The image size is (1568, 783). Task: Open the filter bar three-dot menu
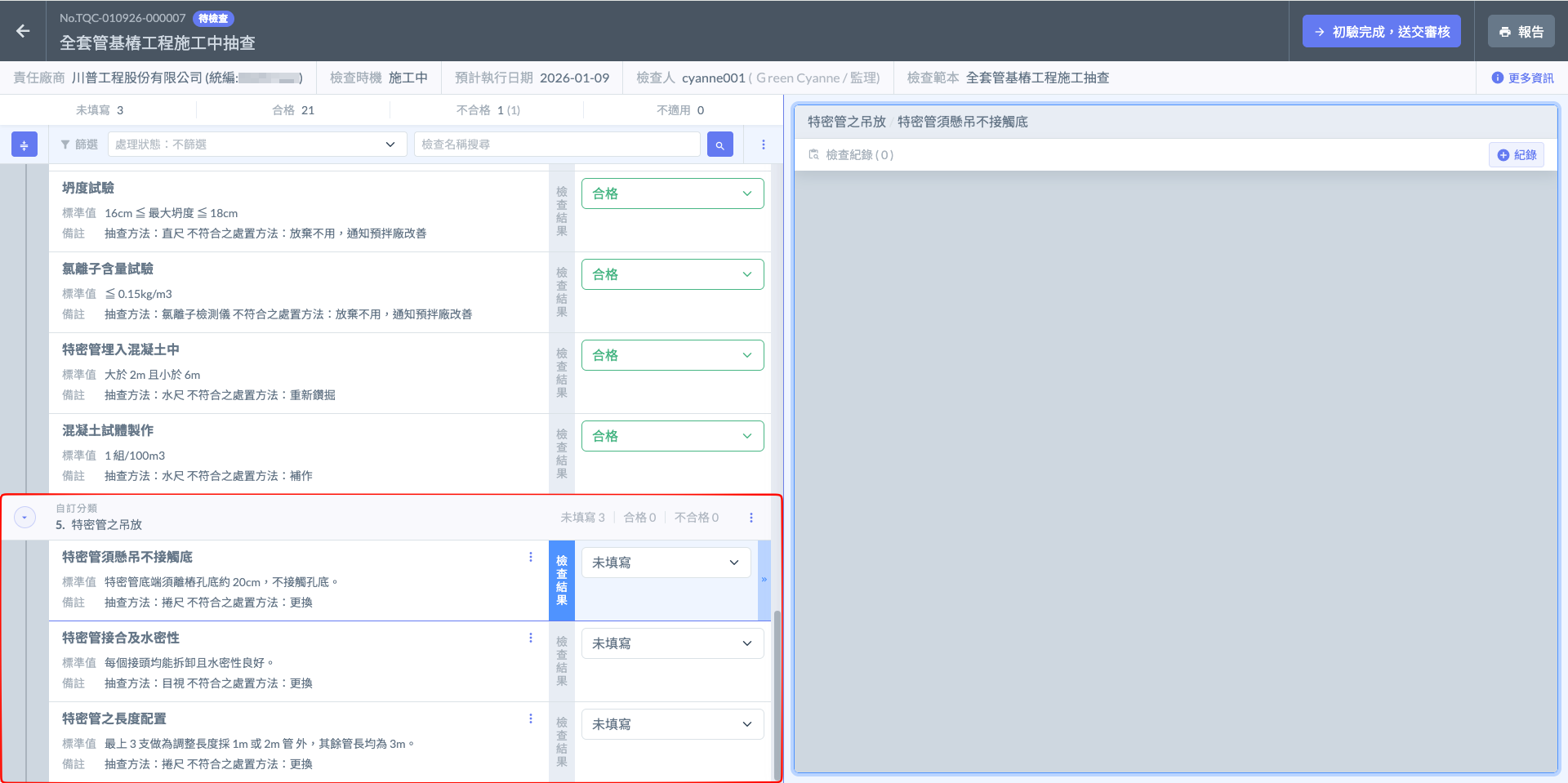coord(763,145)
